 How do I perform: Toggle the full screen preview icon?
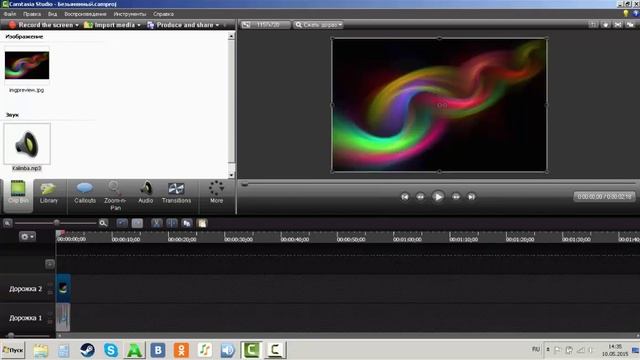click(618, 25)
